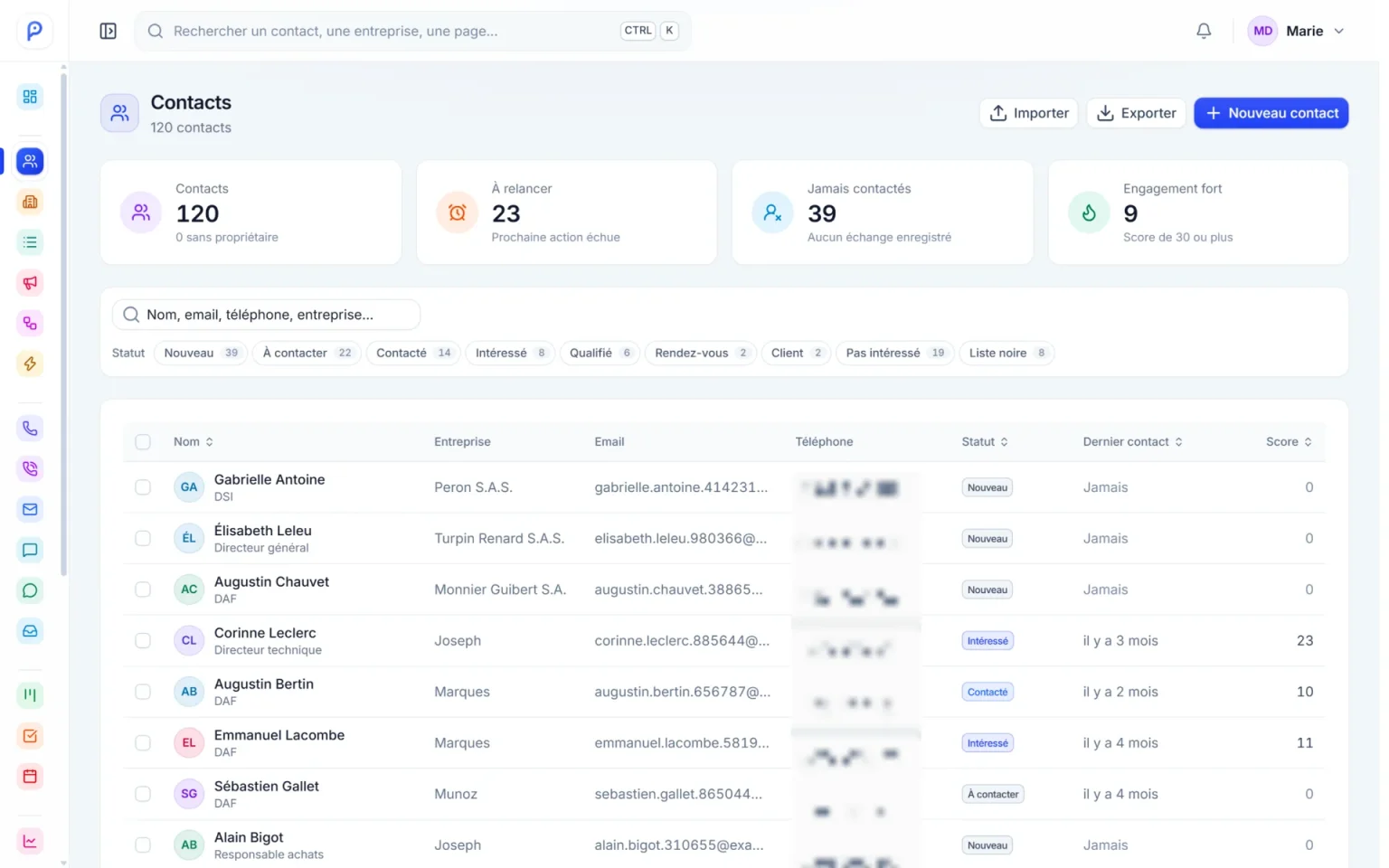Open the red calendar icon in sidebar
The image size is (1389, 868).
click(x=30, y=776)
